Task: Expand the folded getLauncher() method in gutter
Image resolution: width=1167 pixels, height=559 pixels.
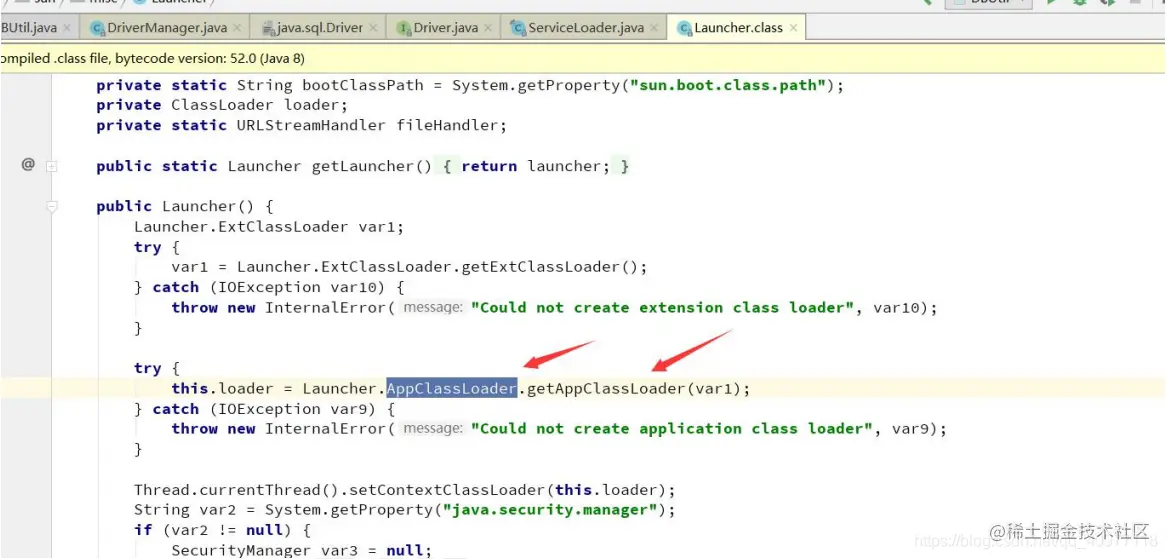Action: click(51, 167)
